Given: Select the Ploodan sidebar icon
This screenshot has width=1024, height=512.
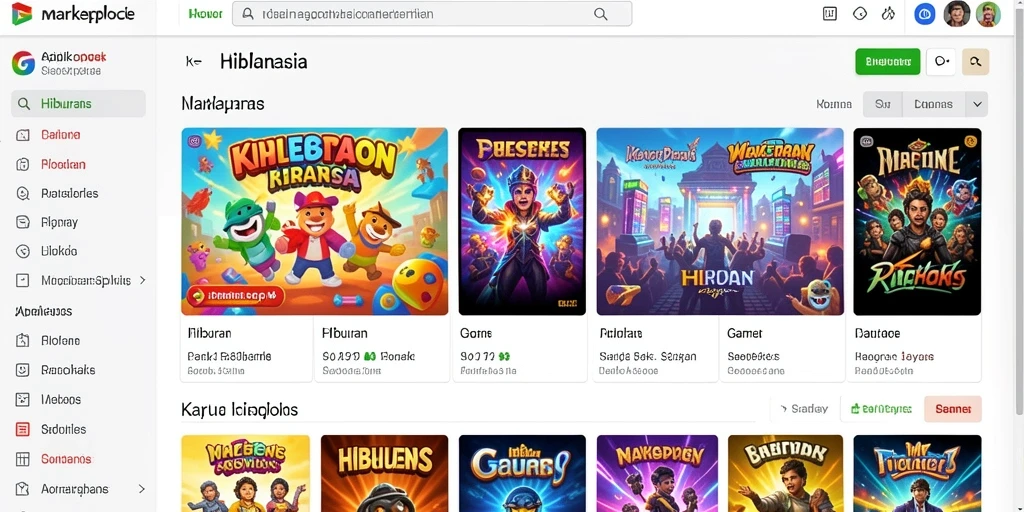Looking at the screenshot, I should 22,165.
